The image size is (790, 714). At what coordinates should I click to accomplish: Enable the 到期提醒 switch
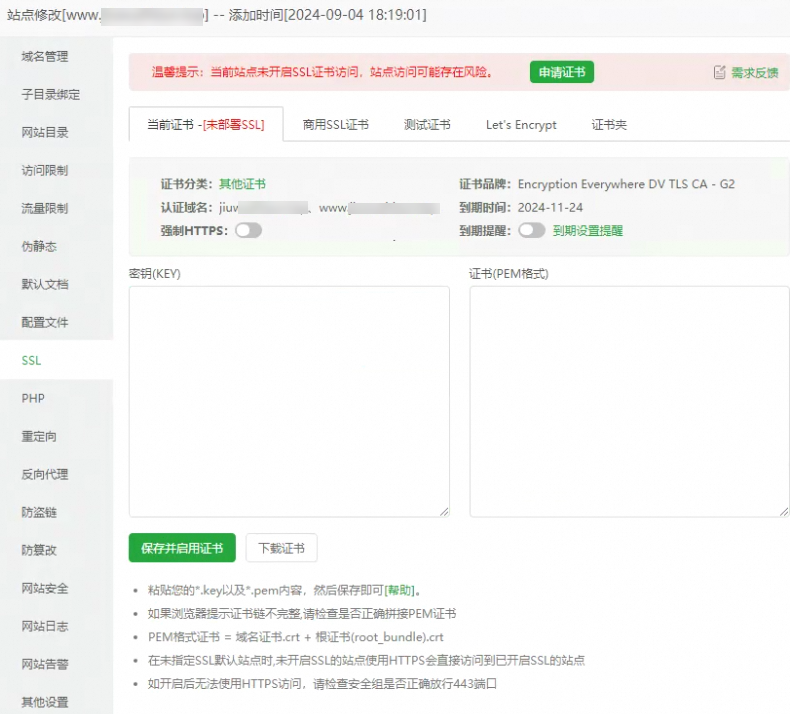click(x=532, y=230)
